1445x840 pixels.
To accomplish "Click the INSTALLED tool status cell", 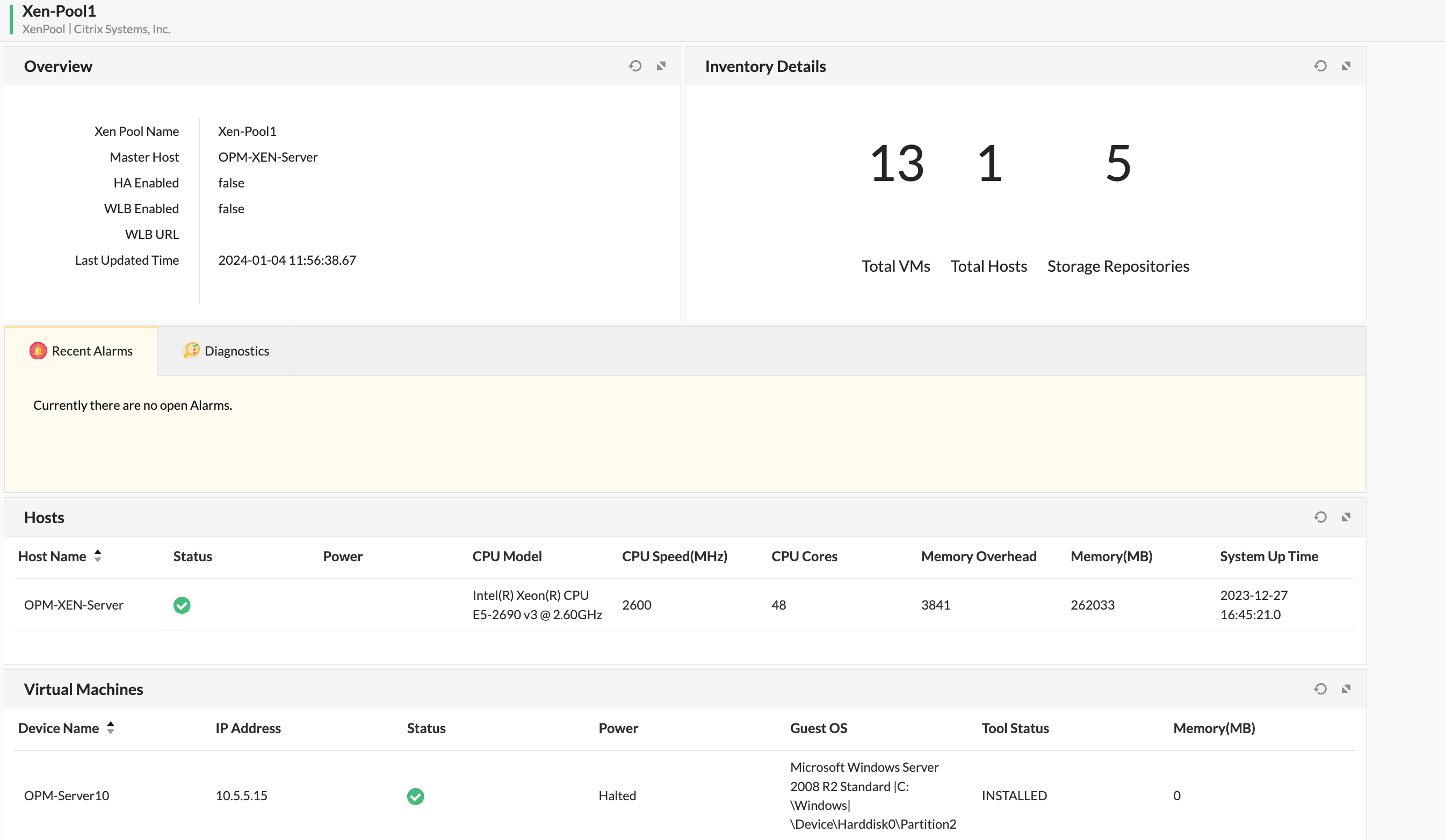I will (x=1014, y=796).
